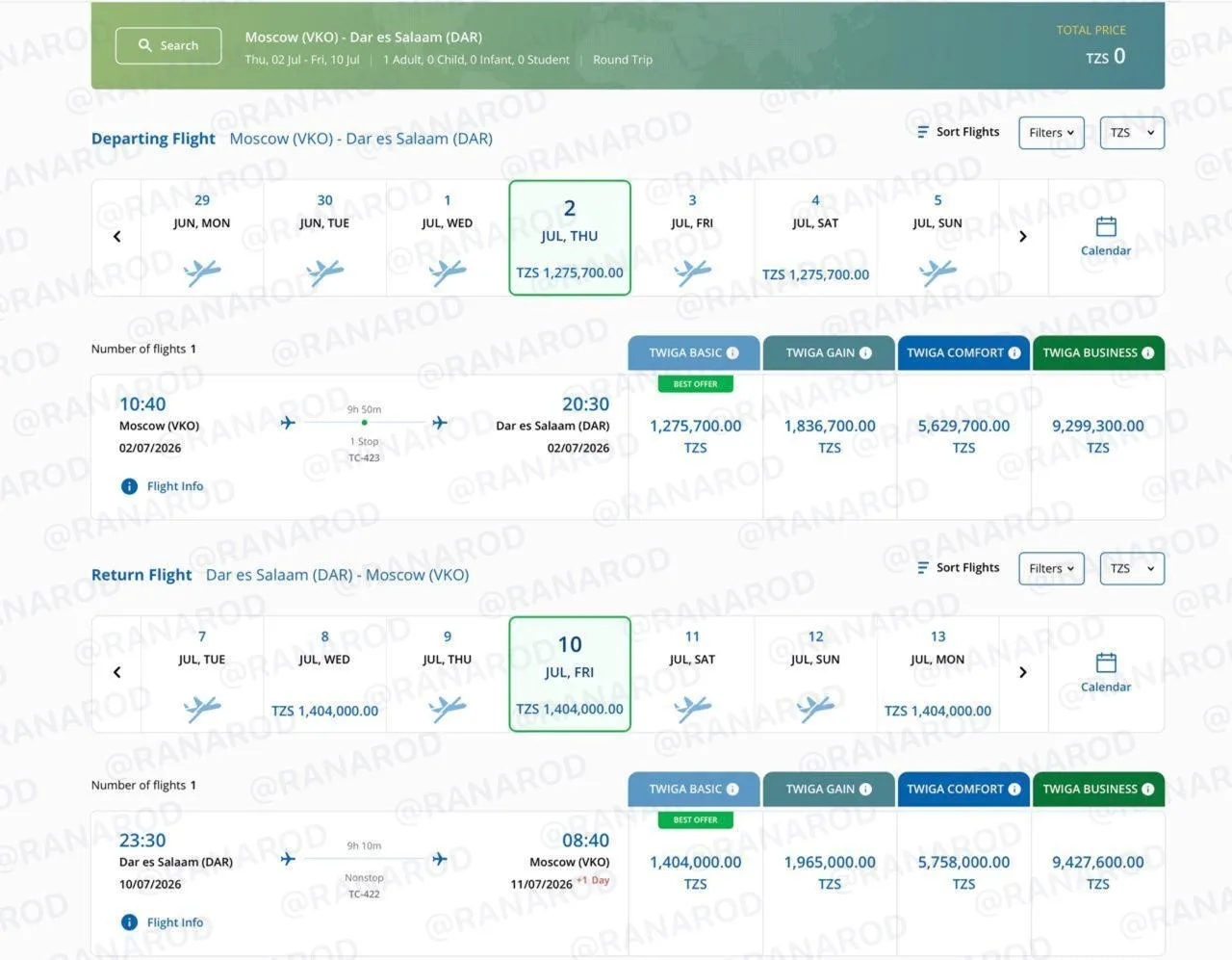This screenshot has height=960, width=1232.
Task: Sort Flights for the return flight list
Action: tap(958, 568)
